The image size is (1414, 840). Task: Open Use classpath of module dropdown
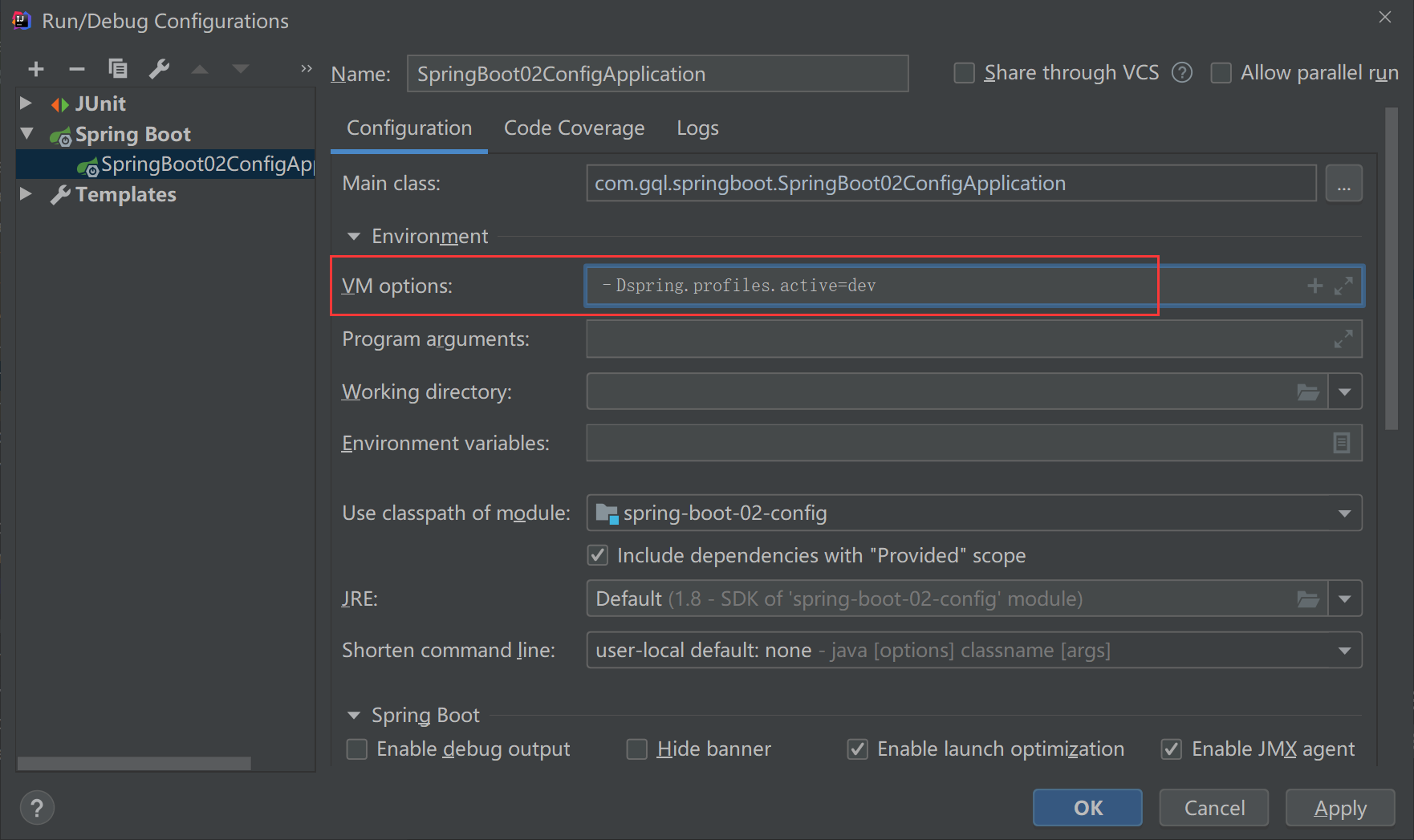1344,513
